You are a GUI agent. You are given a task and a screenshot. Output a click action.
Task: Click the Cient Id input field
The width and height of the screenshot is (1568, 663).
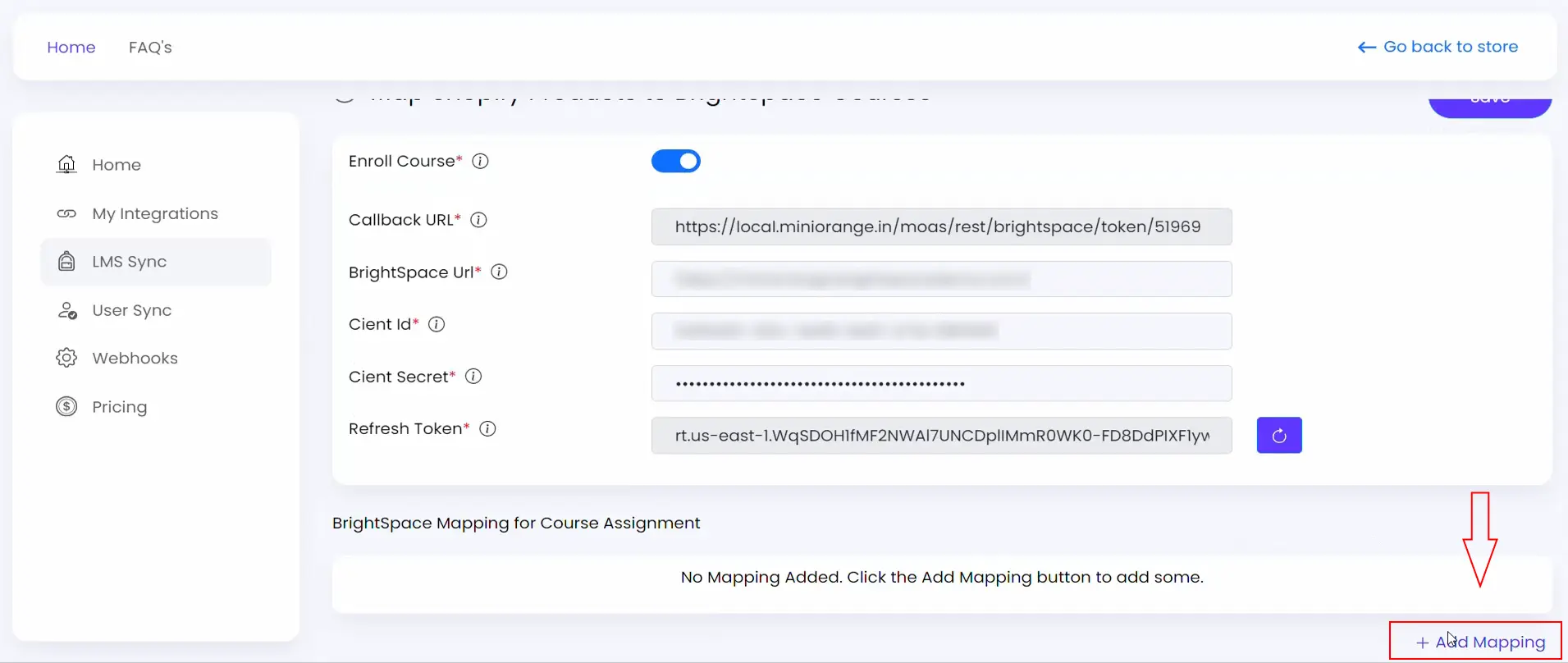click(x=941, y=331)
